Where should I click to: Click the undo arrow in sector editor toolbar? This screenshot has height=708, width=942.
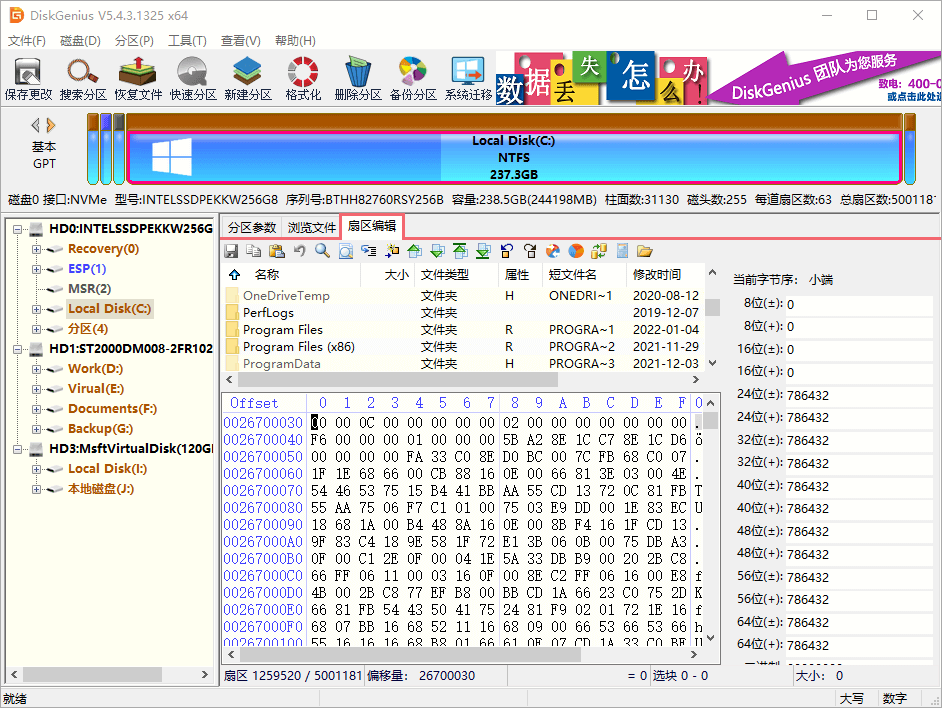[299, 251]
